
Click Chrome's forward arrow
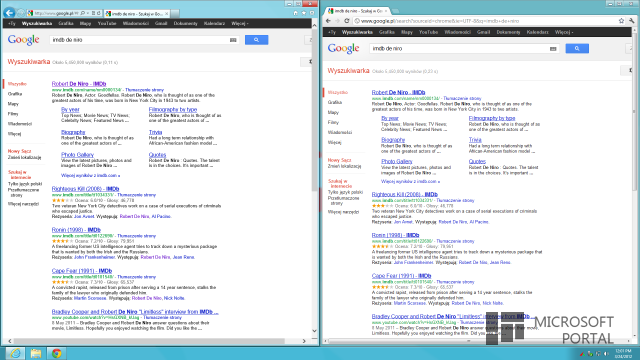(x=338, y=21)
